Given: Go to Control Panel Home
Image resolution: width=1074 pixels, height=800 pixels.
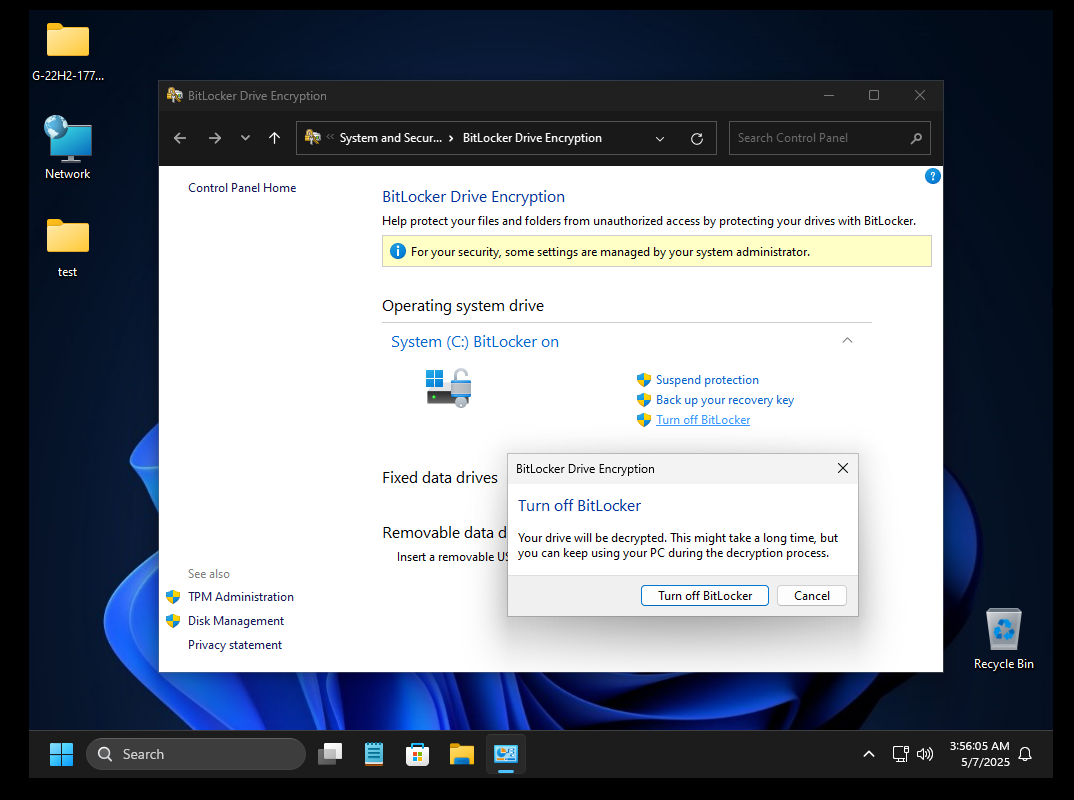Looking at the screenshot, I should click(242, 188).
